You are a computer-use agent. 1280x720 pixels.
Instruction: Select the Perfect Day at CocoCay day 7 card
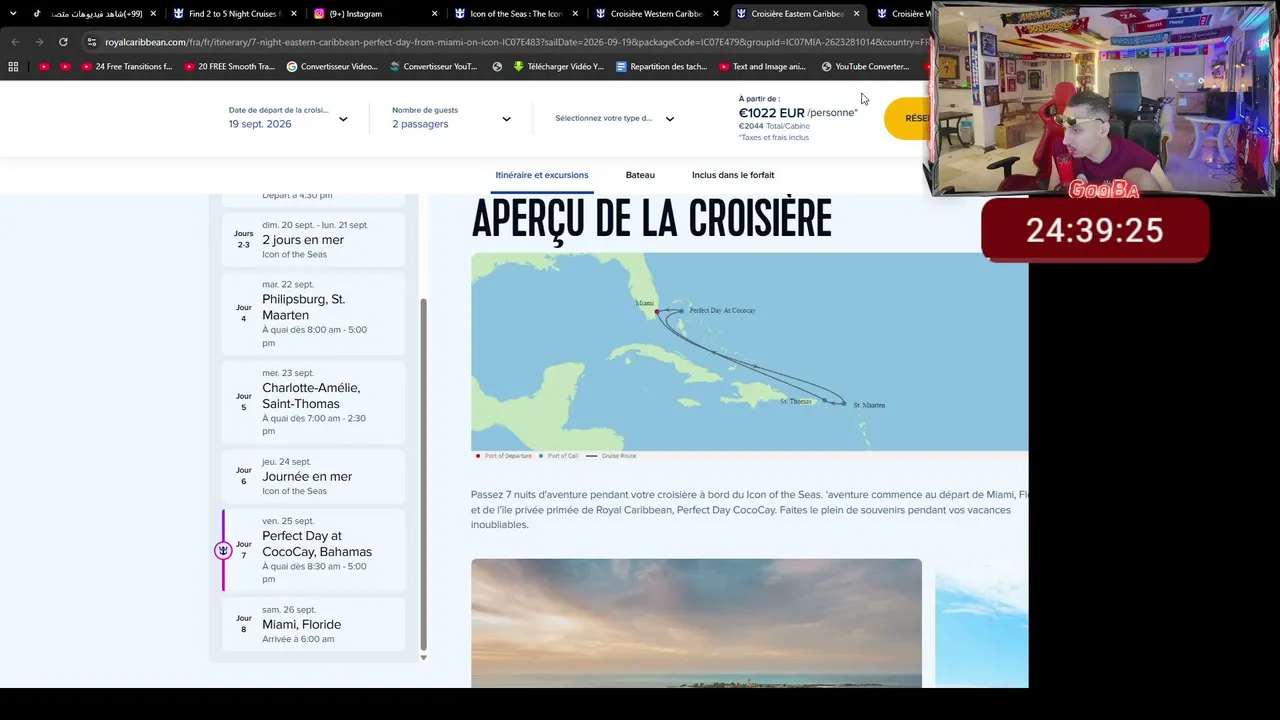pyautogui.click(x=314, y=550)
